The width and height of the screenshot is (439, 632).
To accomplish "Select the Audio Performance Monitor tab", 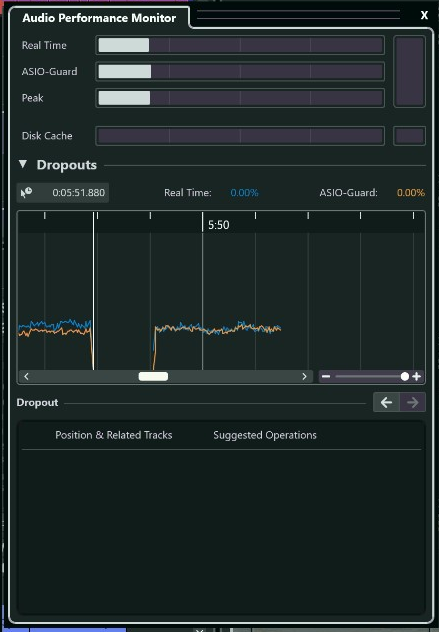I will pyautogui.click(x=99, y=18).
